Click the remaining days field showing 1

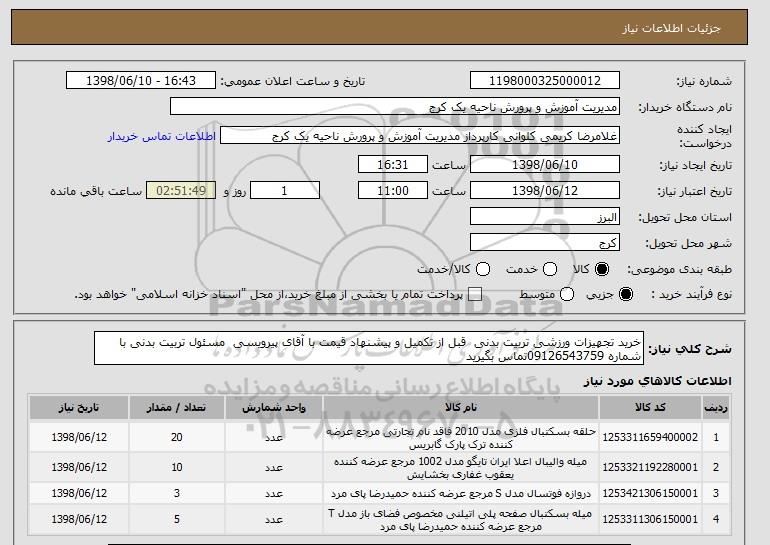285,191
